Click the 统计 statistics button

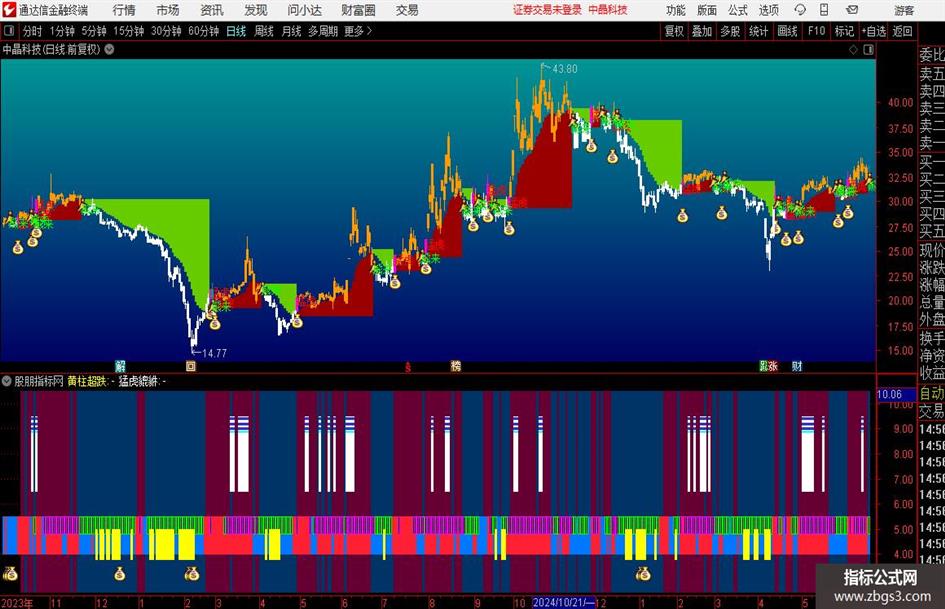758,31
